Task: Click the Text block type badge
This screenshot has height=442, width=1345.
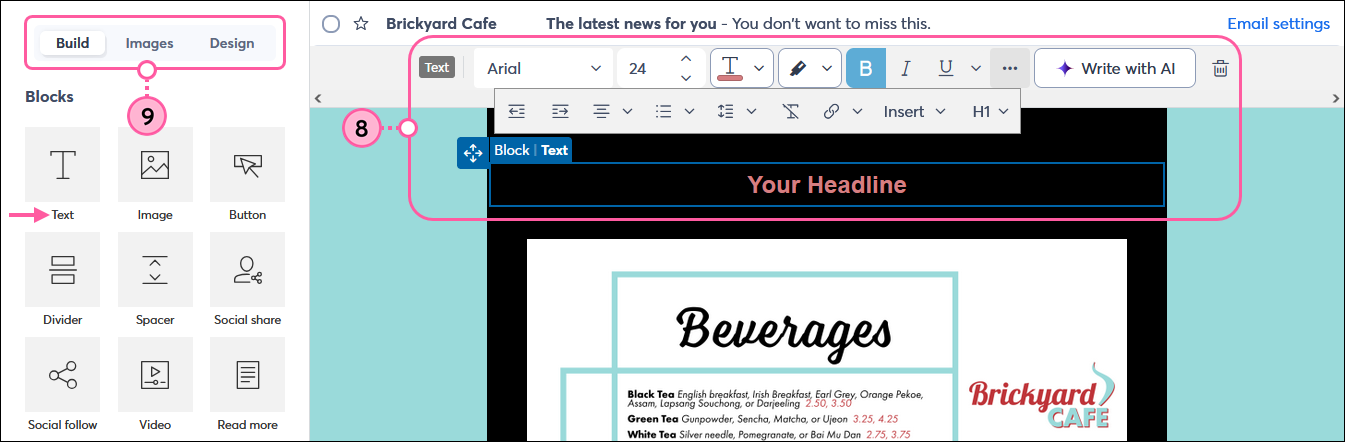Action: click(x=437, y=68)
